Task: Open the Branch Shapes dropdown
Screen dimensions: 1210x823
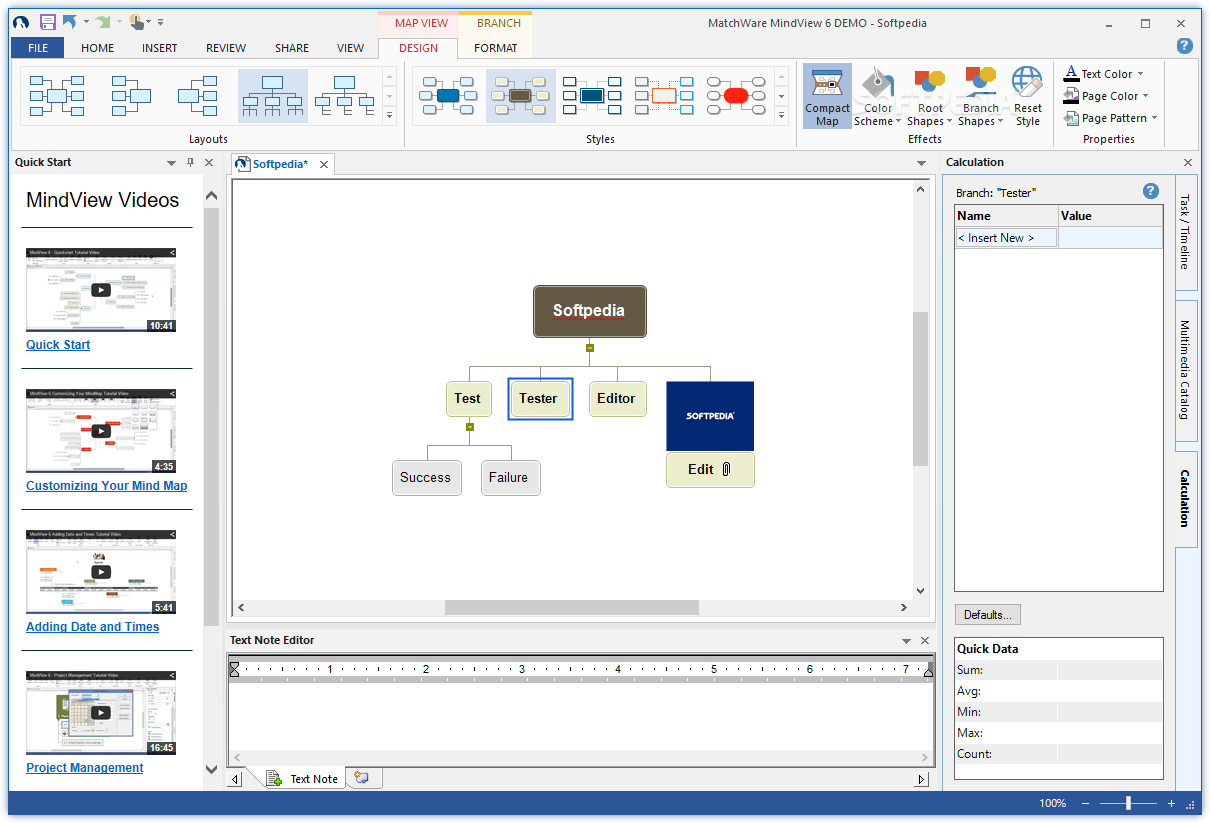Action: tap(980, 97)
